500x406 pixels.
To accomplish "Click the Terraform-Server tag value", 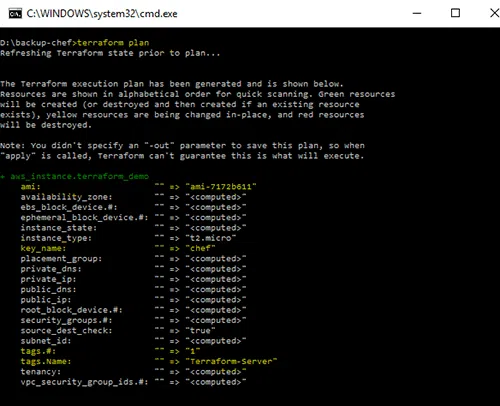I will pyautogui.click(x=231, y=361).
